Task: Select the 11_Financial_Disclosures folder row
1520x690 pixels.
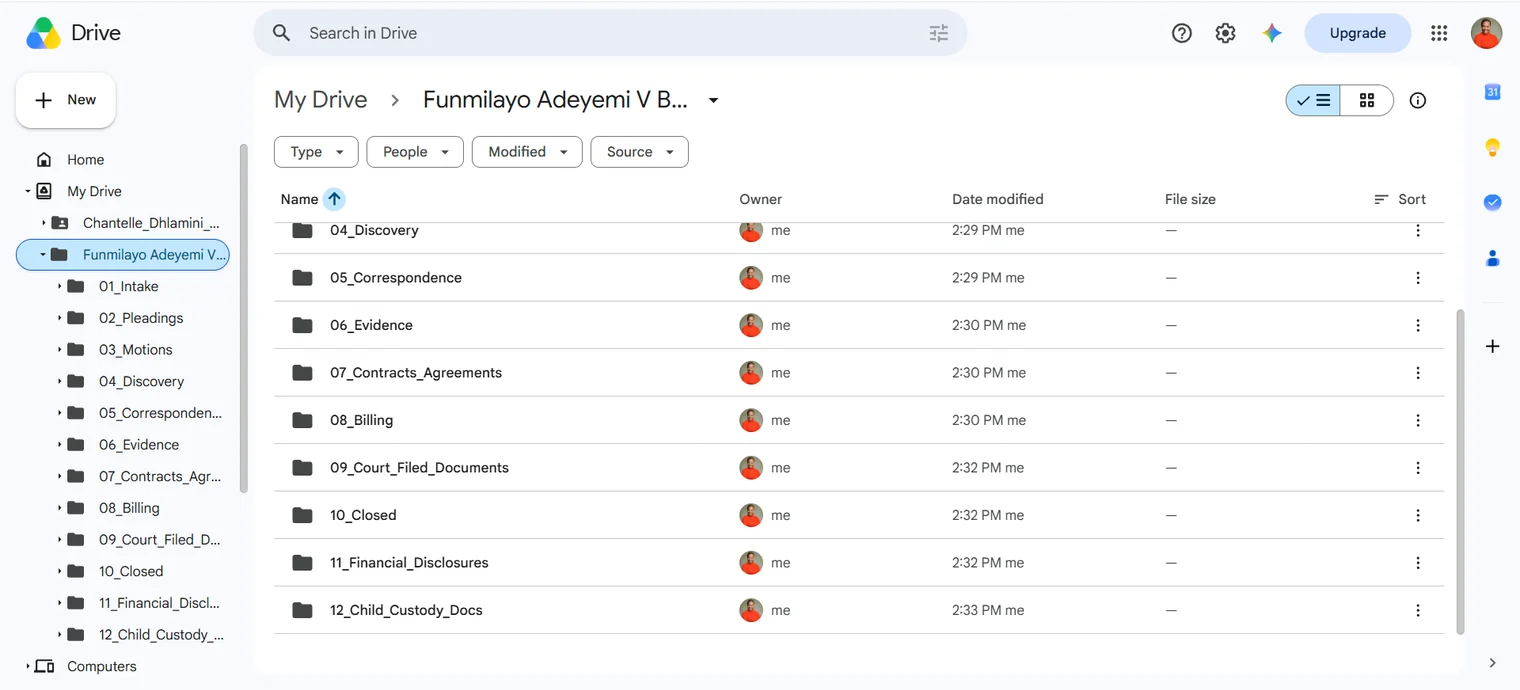Action: [x=859, y=563]
